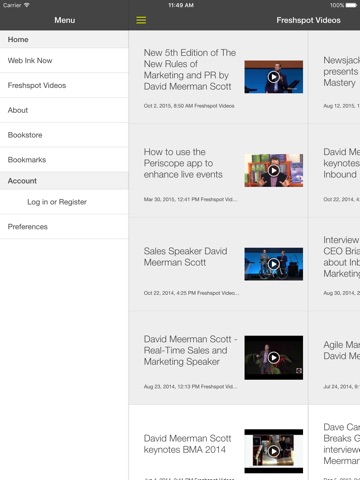360x480 pixels.
Task: Click the Aug 12, 2015 timestamp
Action: 341,106
